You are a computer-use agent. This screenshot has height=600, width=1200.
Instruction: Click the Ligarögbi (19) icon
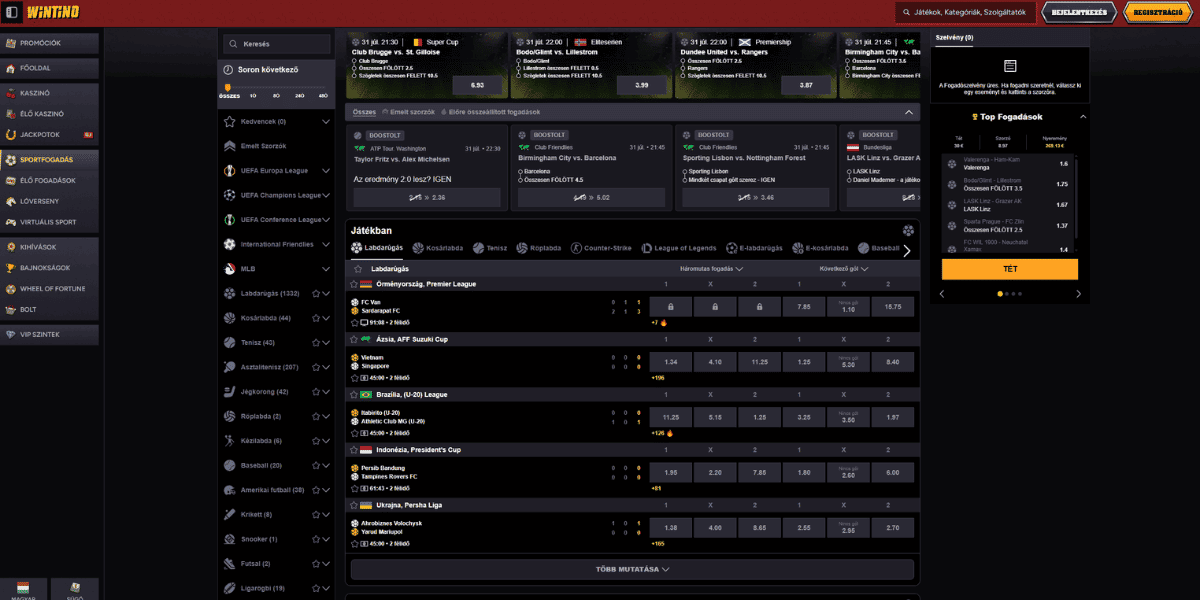click(x=230, y=588)
